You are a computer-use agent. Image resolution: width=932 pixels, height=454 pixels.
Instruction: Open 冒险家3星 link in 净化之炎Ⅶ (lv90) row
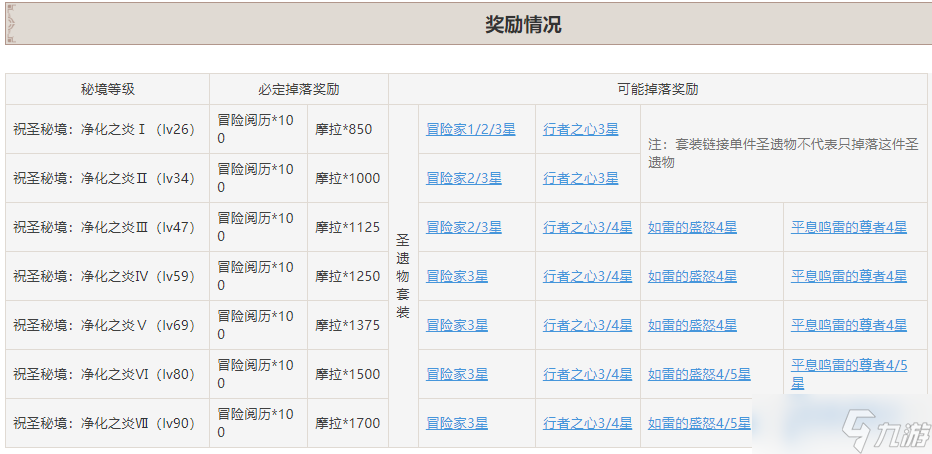(457, 424)
